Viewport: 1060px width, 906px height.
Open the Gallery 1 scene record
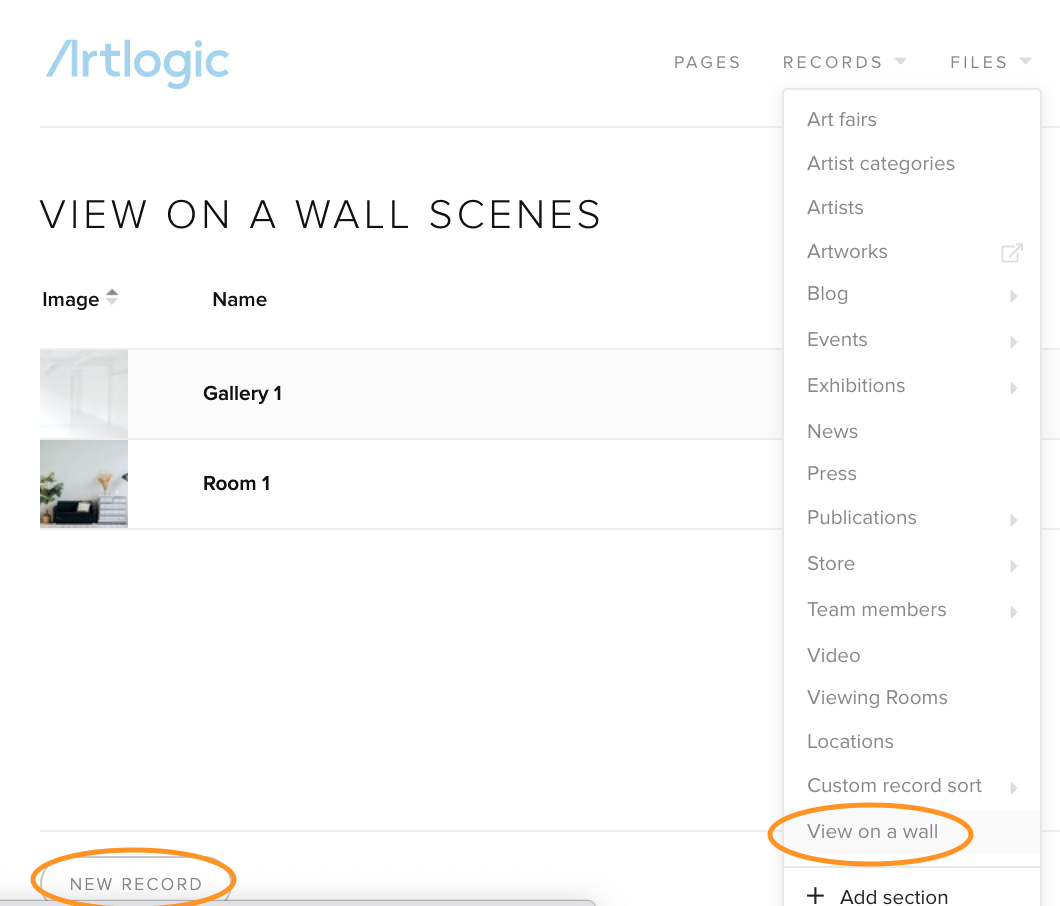[x=242, y=393]
